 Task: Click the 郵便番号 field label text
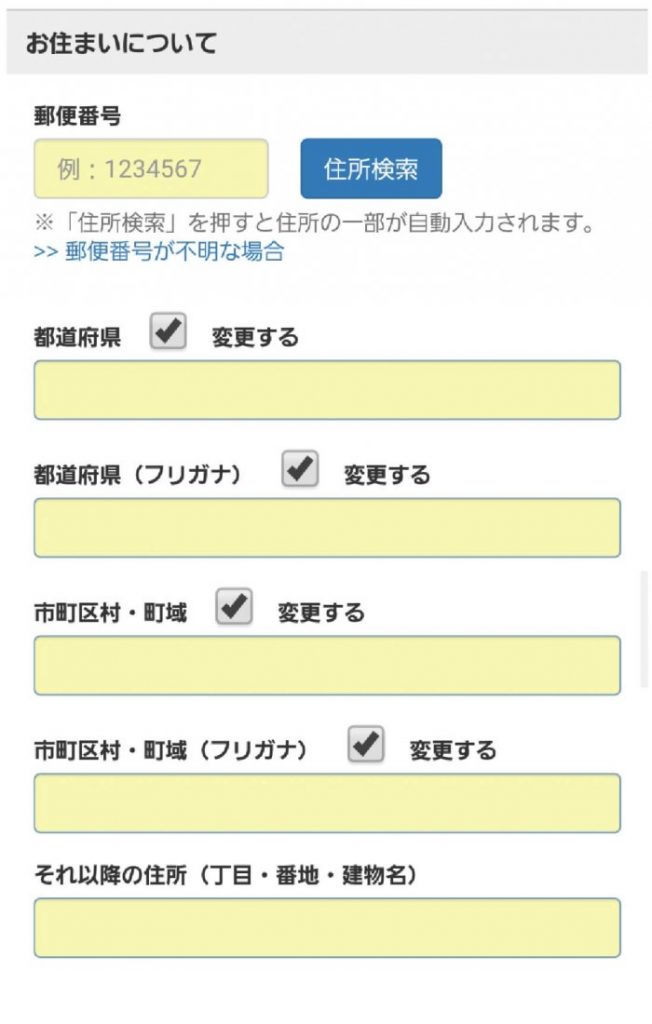[78, 117]
